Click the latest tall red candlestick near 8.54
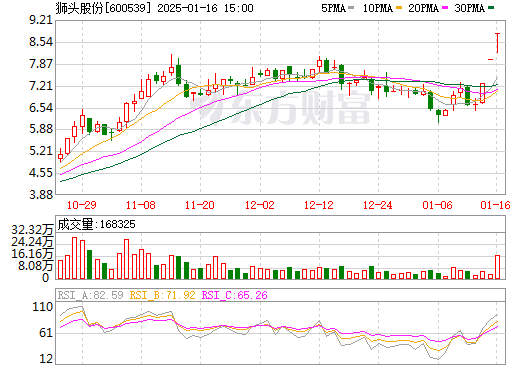The width and height of the screenshot is (520, 365). [x=497, y=43]
